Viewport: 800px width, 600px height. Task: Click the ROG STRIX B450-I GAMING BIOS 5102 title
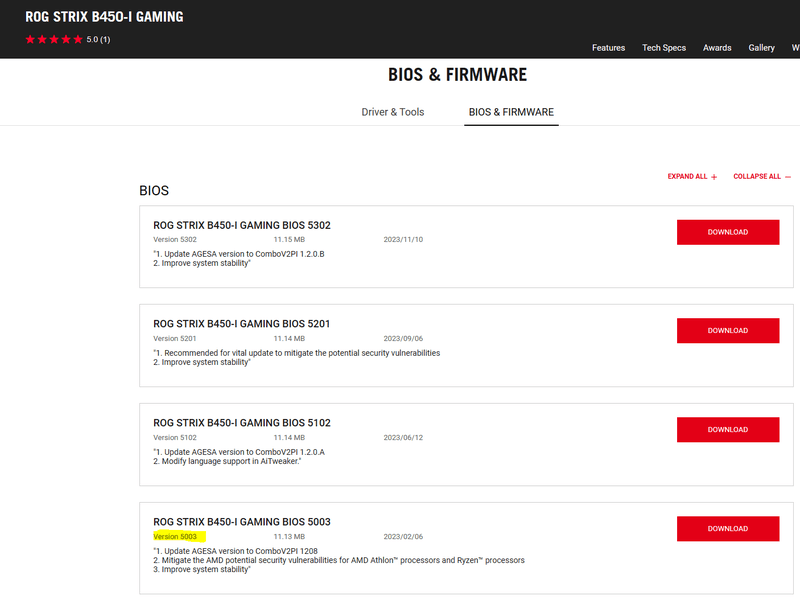[x=242, y=422]
